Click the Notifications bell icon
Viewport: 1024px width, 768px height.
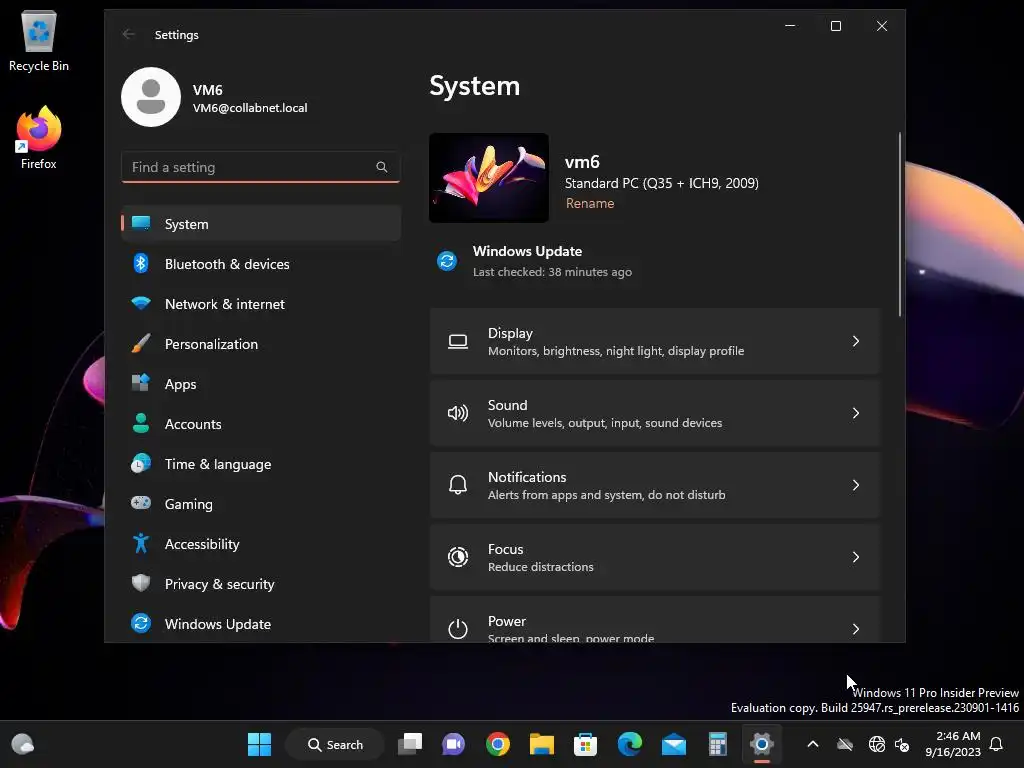click(x=458, y=485)
